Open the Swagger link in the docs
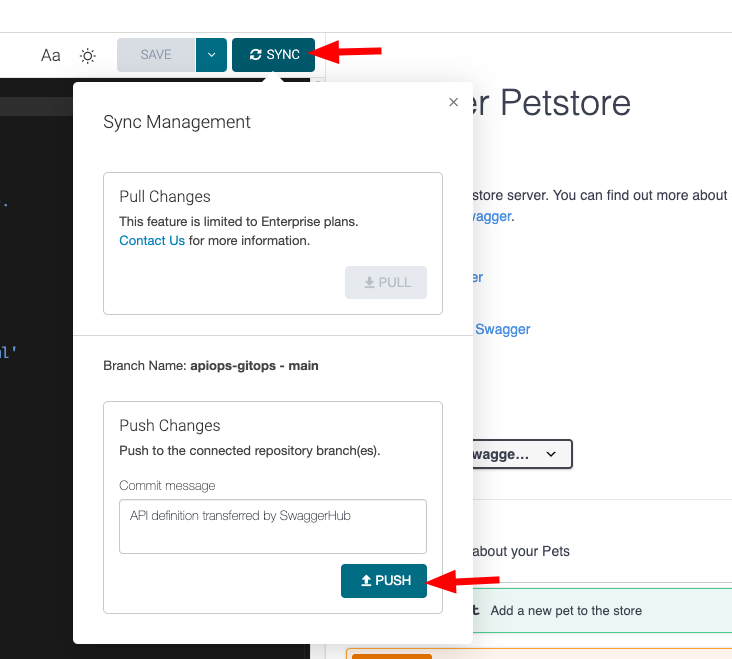Viewport: 732px width, 659px height. 503,330
